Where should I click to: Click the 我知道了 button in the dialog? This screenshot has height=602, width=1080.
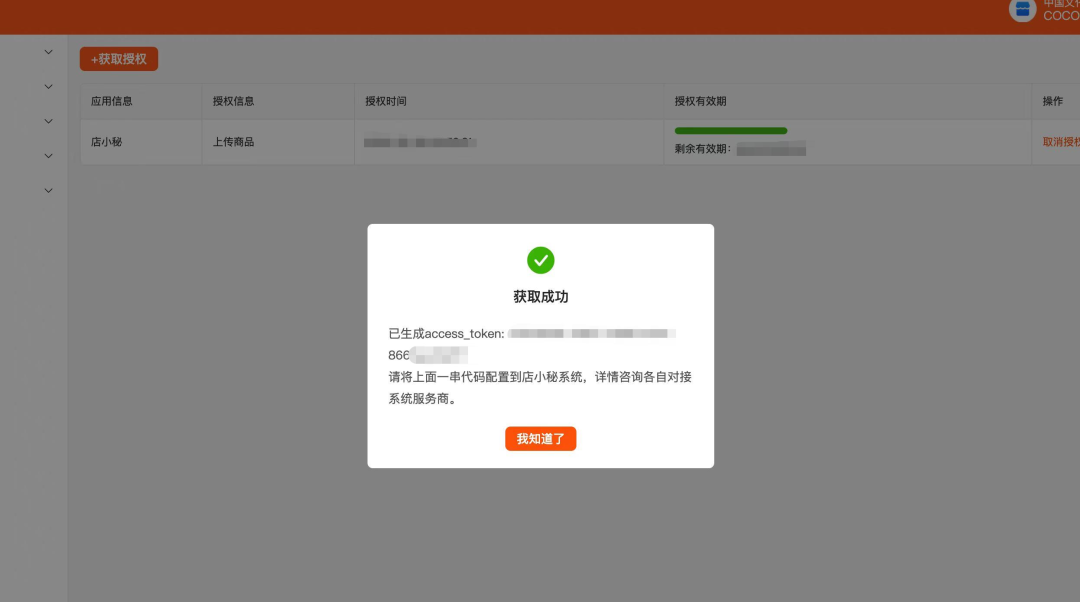click(540, 438)
